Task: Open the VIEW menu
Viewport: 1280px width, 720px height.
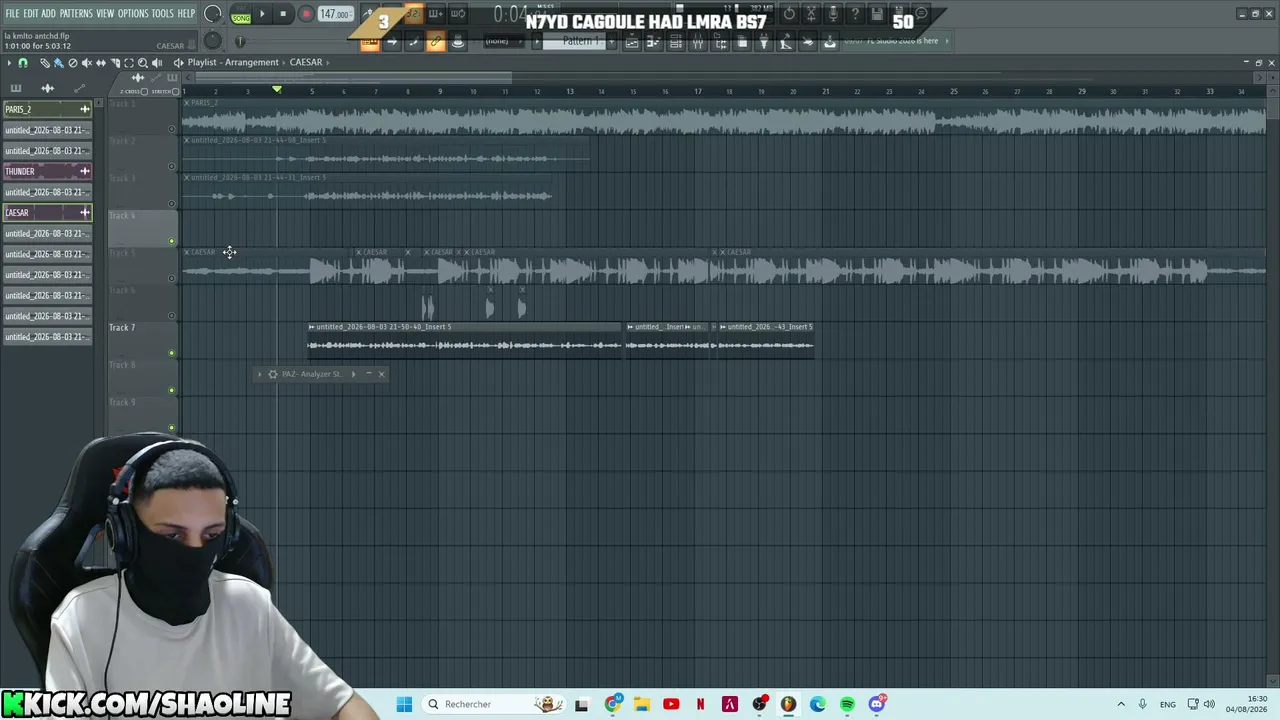Action: [x=105, y=14]
